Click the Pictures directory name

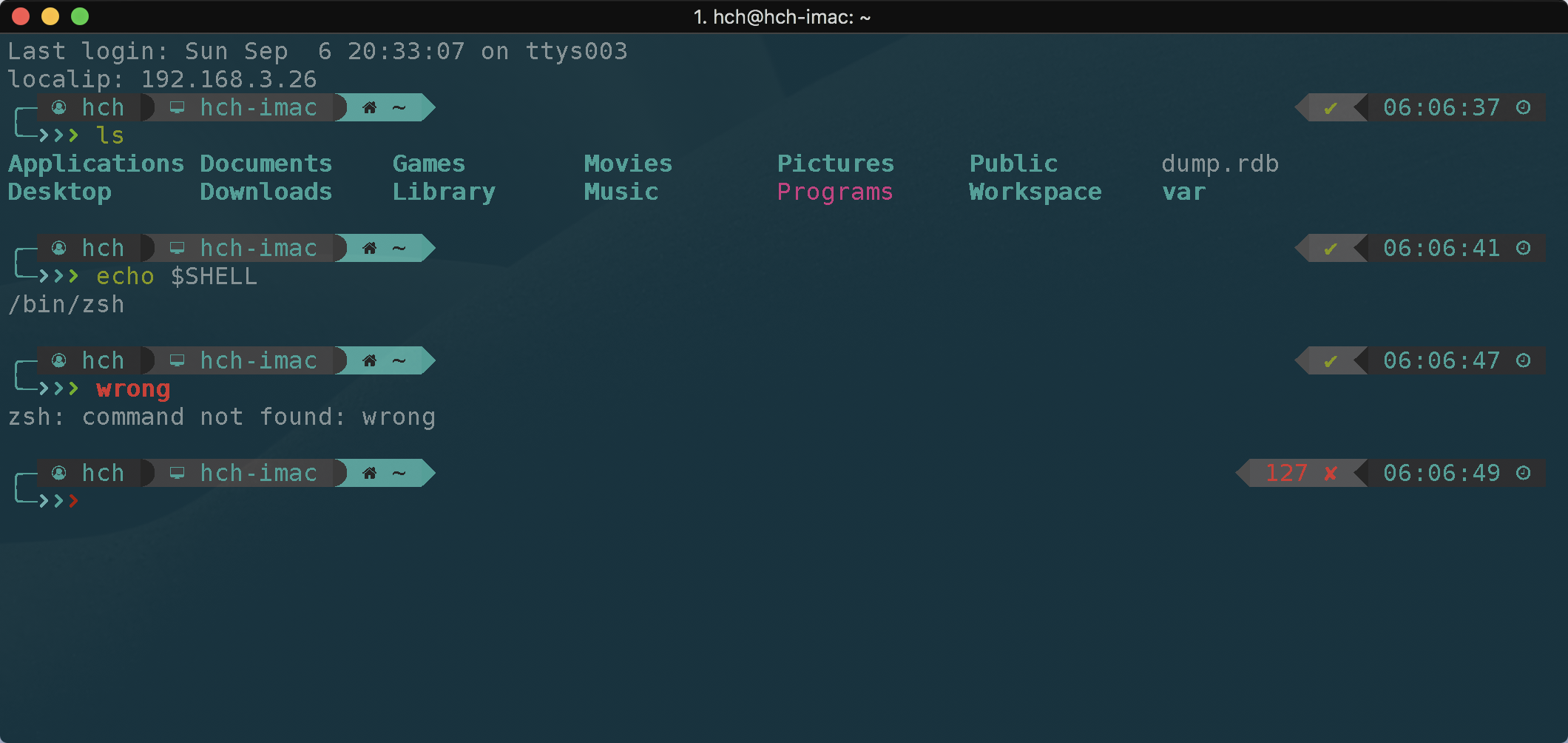[836, 164]
